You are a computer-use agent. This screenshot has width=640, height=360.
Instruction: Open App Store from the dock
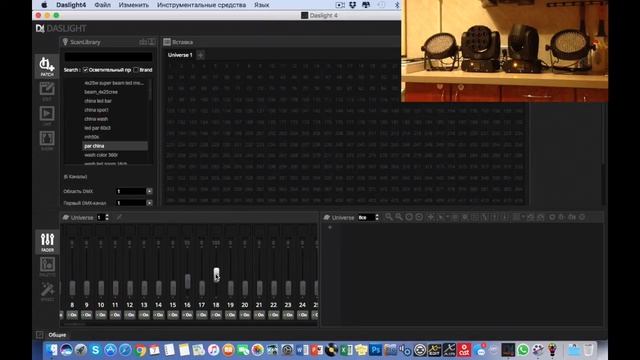[110, 350]
